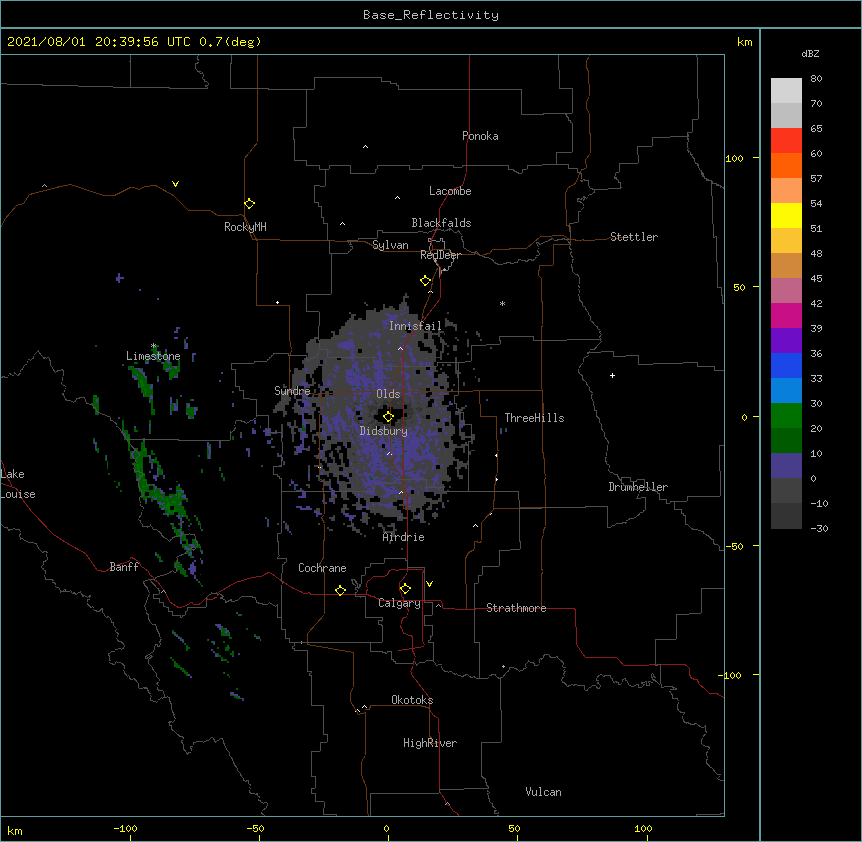Image resolution: width=862 pixels, height=842 pixels.
Task: Click the Vulcan label
Action: [x=543, y=792]
